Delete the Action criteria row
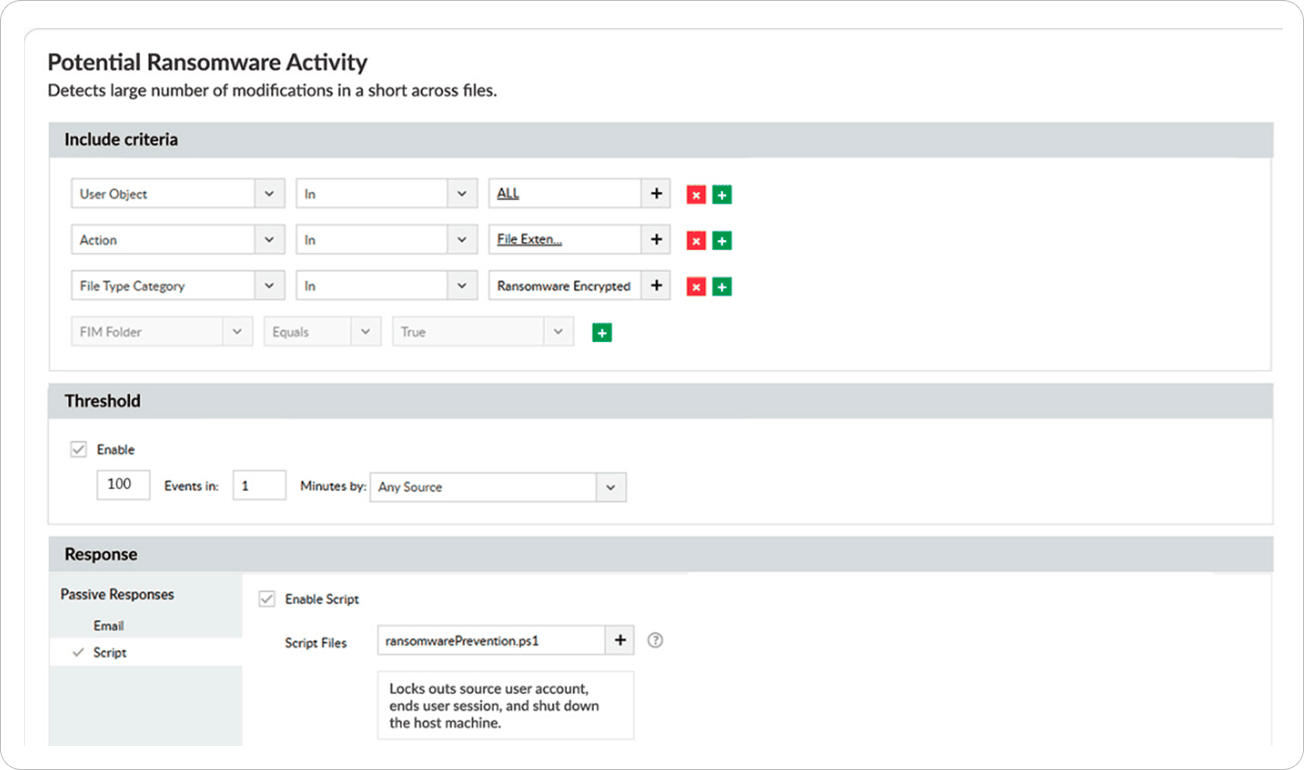The width and height of the screenshot is (1304, 770). [696, 240]
